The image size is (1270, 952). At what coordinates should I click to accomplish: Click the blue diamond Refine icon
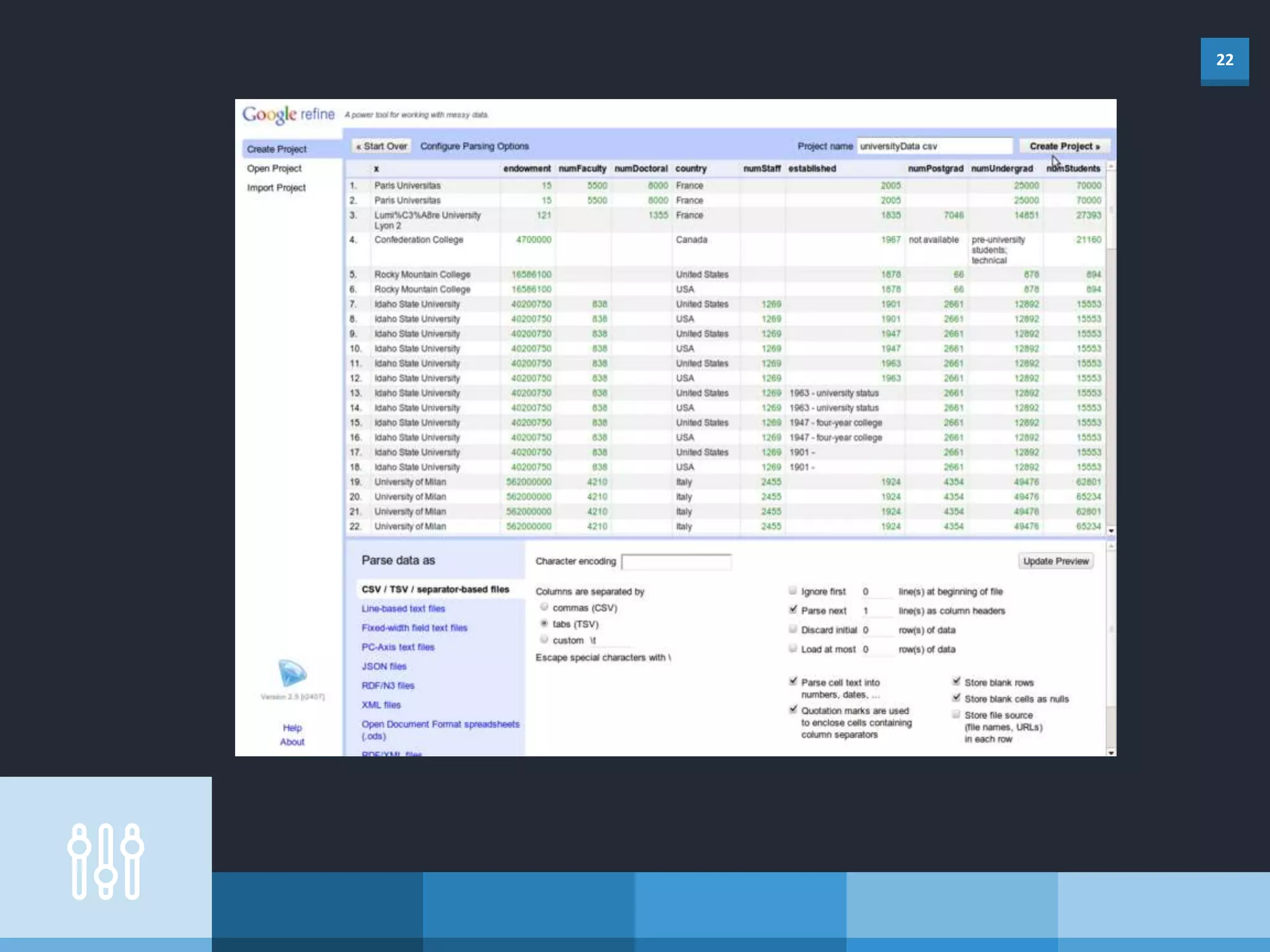coord(292,672)
